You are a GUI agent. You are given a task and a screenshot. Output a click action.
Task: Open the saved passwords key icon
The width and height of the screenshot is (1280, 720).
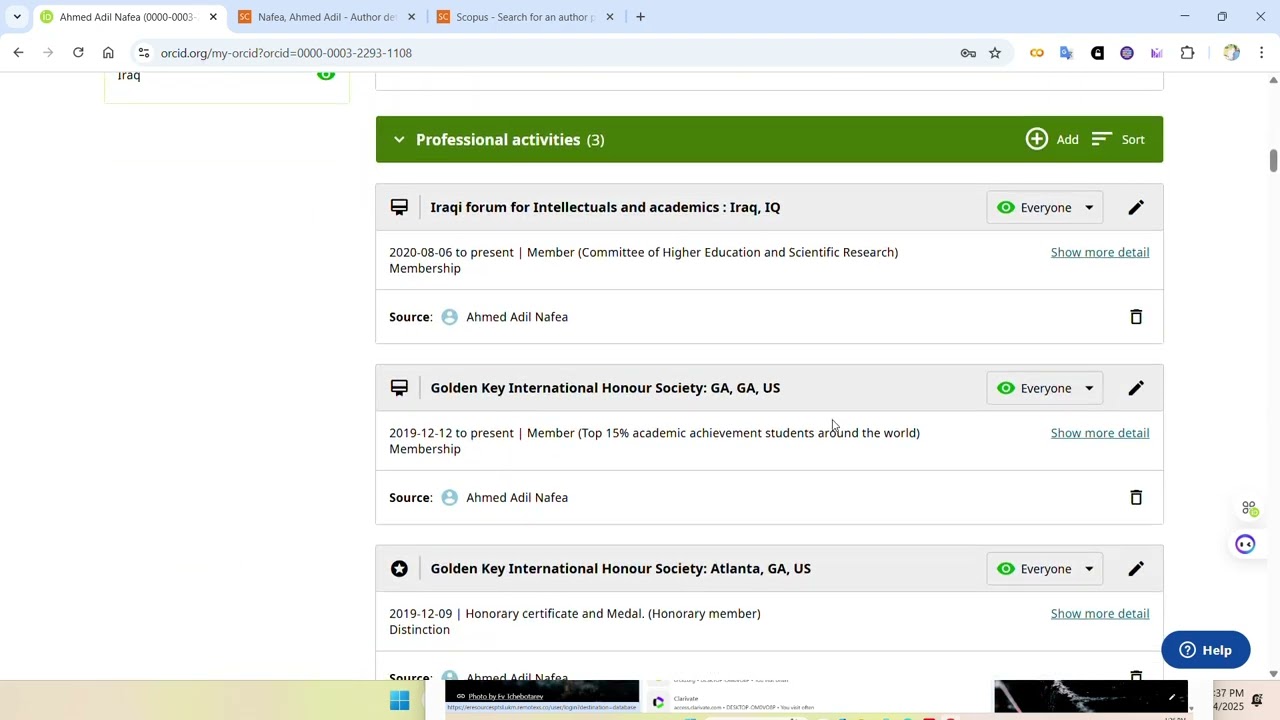coord(968,53)
